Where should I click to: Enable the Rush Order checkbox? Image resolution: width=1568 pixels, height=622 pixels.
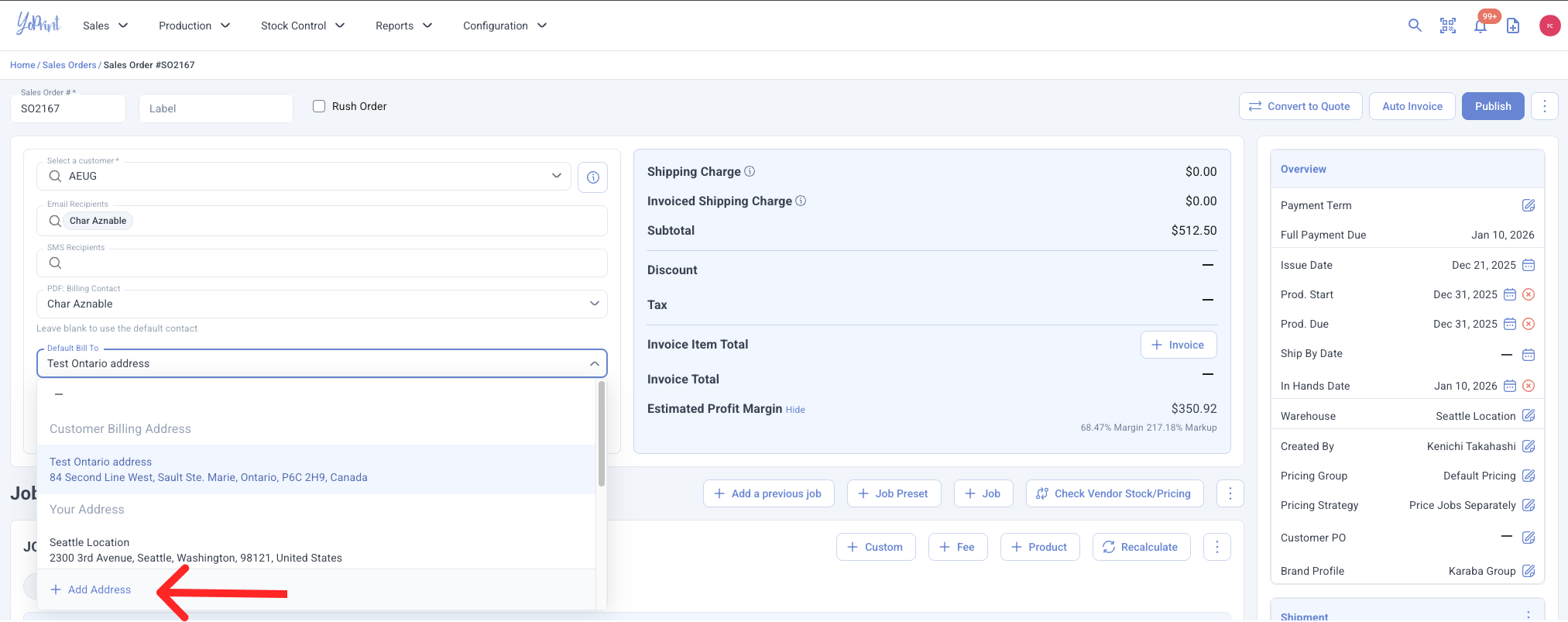tap(319, 106)
